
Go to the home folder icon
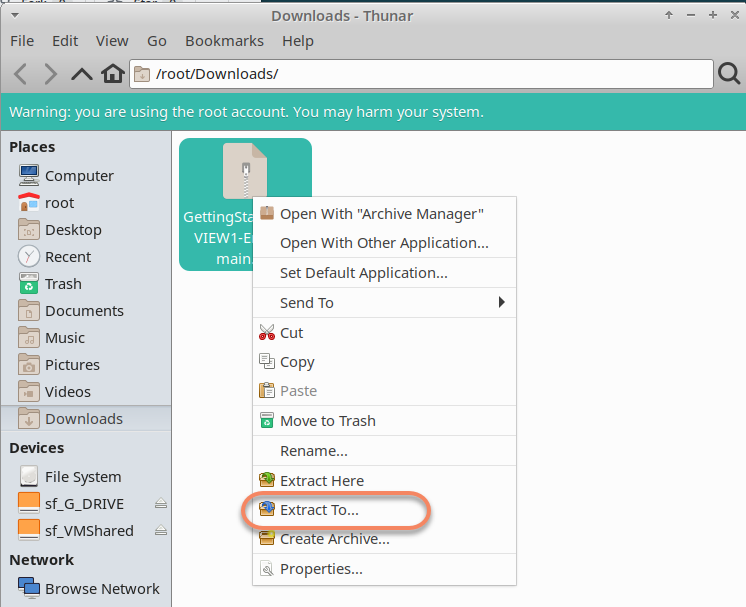(x=113, y=74)
